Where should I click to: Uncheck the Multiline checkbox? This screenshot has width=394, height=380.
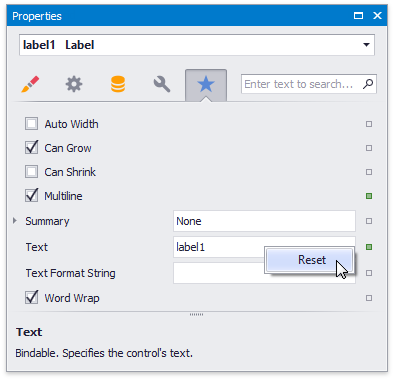click(x=31, y=196)
